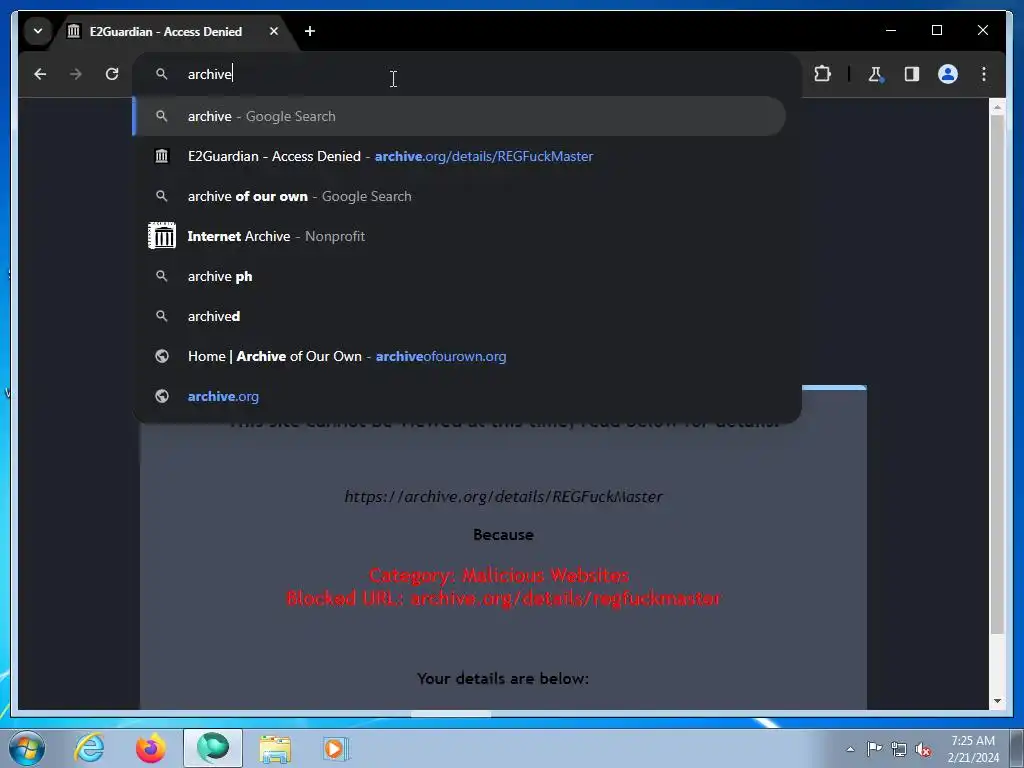Click 'Your details are below:' text
Screen dimensions: 1024x768
pos(503,679)
